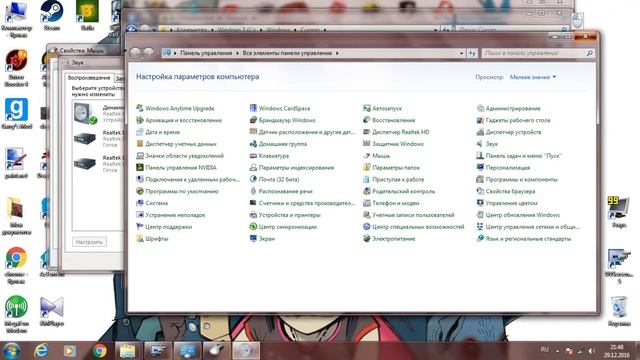Screen dimensions: 640x360
Task: Click the Control Panel search field
Action: click(x=538, y=53)
